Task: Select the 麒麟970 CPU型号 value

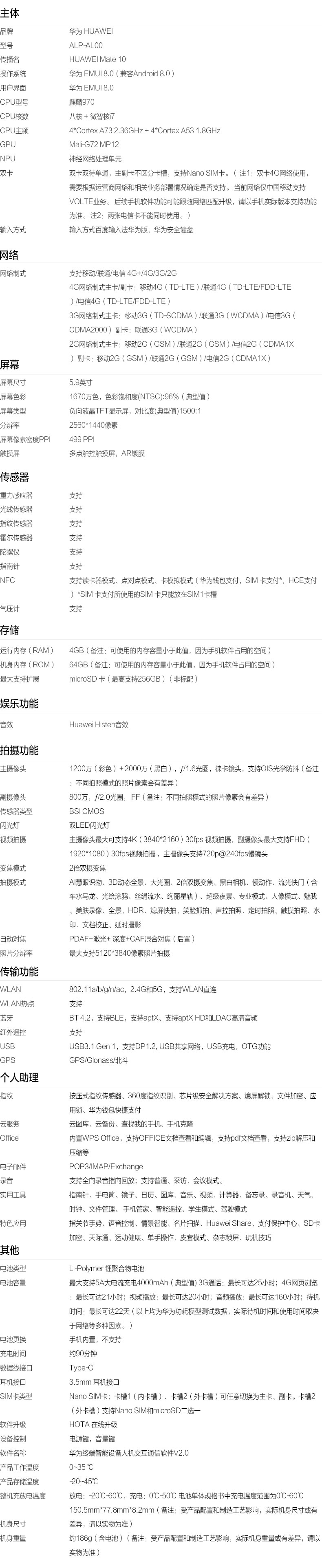Action: pos(82,102)
